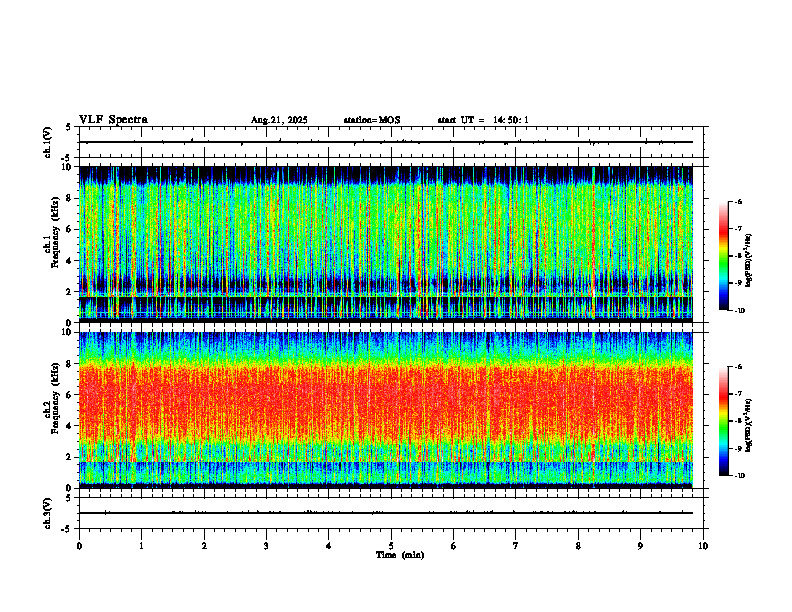Click time axis tick label '3'
The width and height of the screenshot is (792, 612).
click(x=266, y=546)
